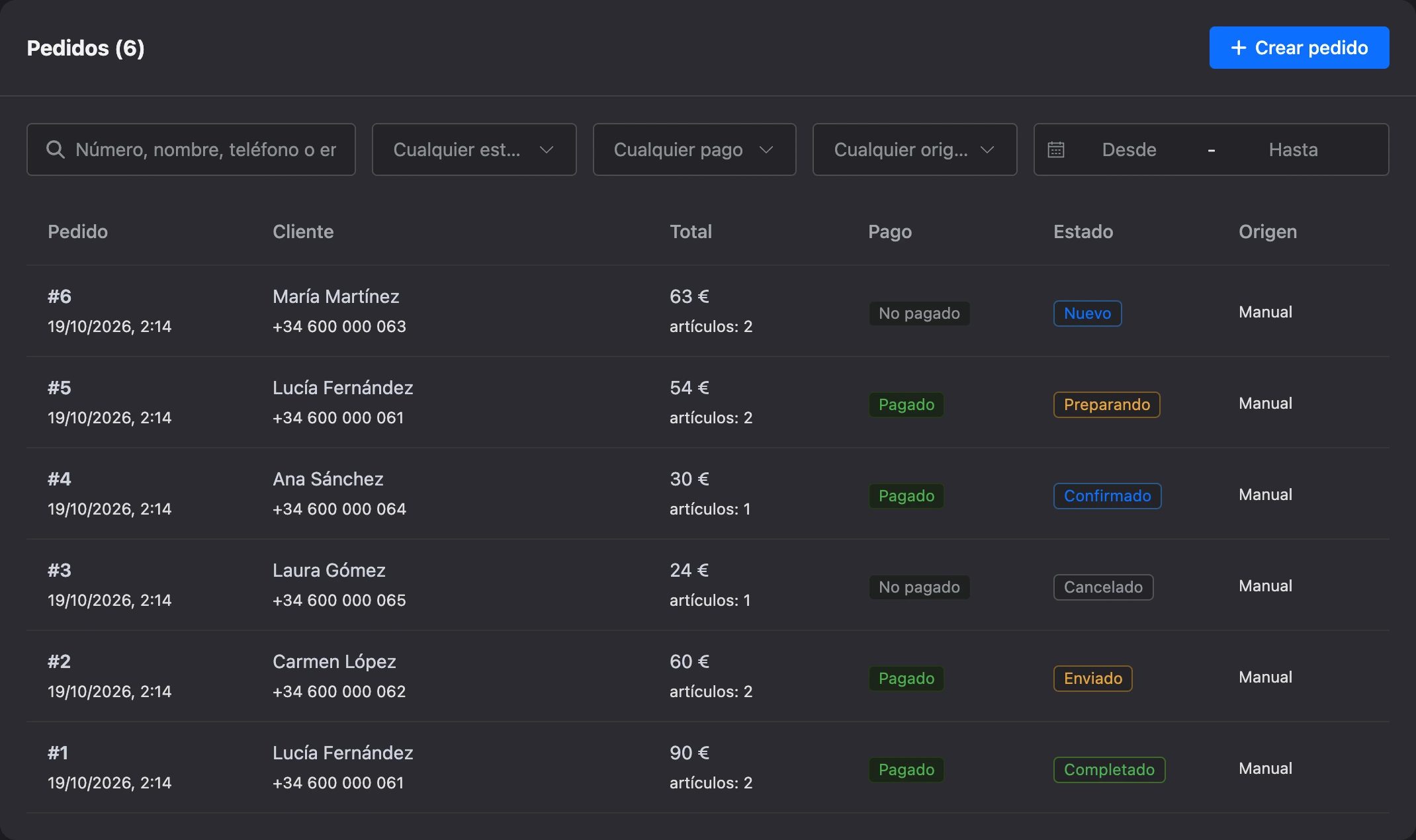Open order #5 from Lucía Fernández
1416x840 pixels.
click(707, 402)
